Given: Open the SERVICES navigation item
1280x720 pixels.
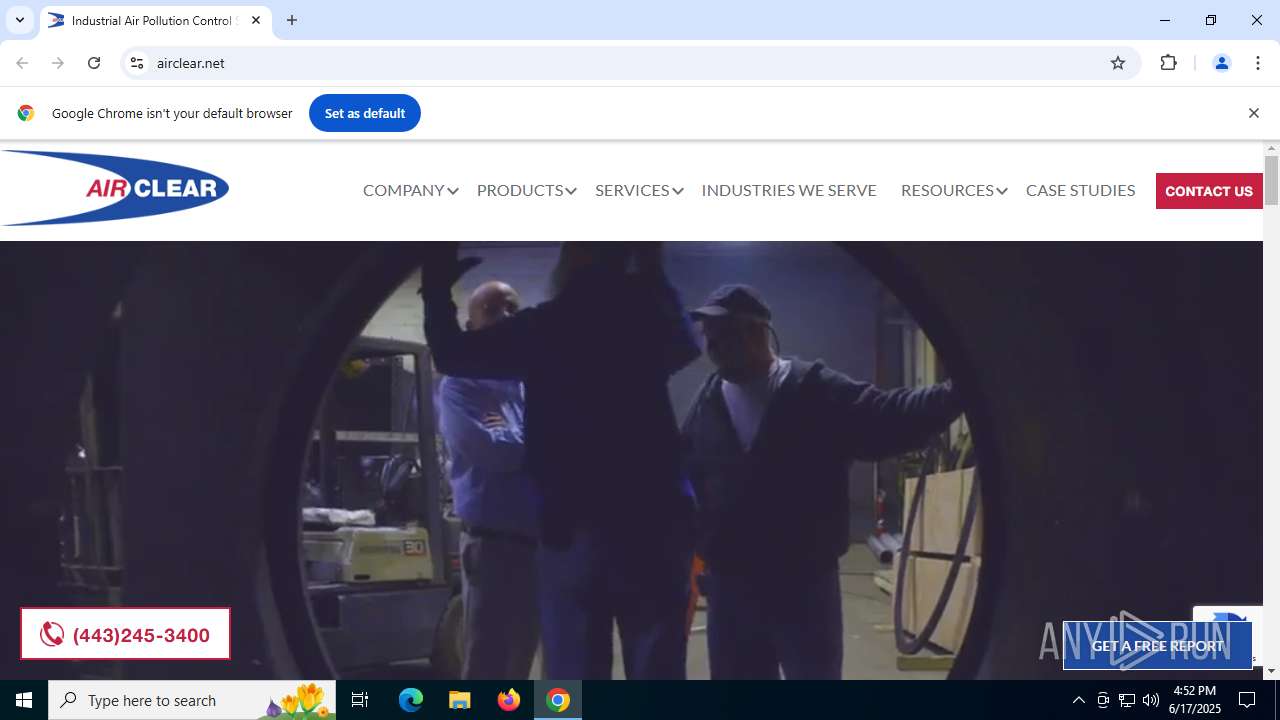Looking at the screenshot, I should pyautogui.click(x=632, y=190).
